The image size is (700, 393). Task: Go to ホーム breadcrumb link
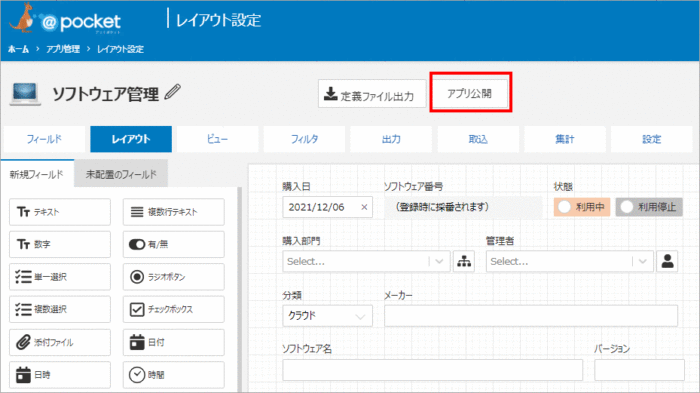pyautogui.click(x=18, y=49)
